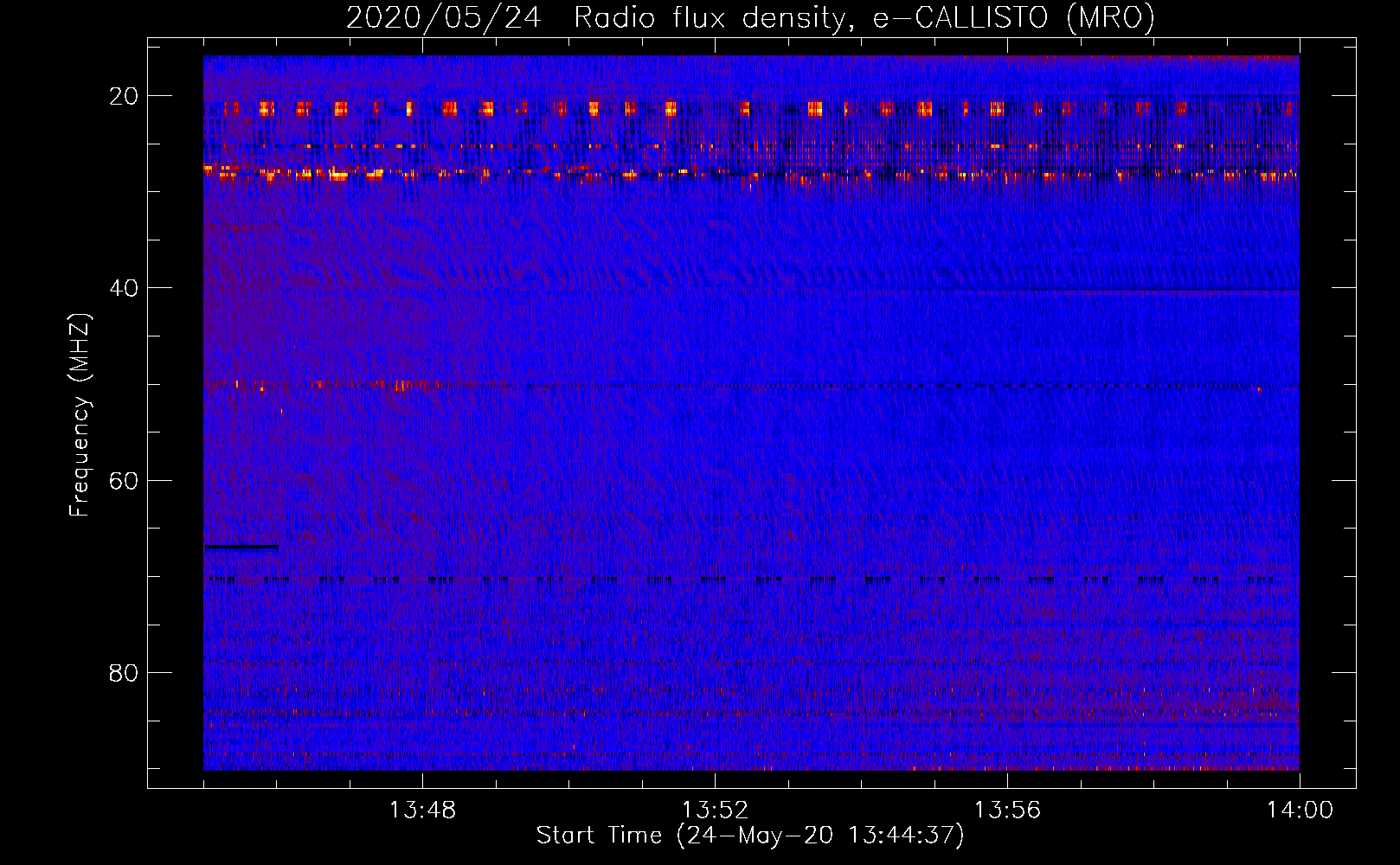Click the time axis label "13:52"
The width and height of the screenshot is (1400, 865).
point(715,811)
